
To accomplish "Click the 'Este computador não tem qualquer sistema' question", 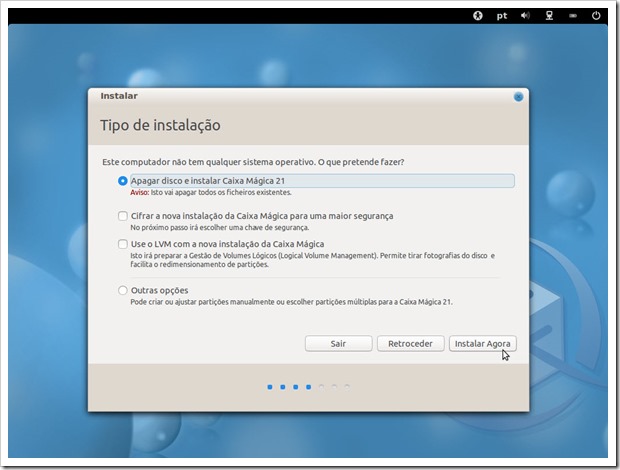I will [253, 162].
